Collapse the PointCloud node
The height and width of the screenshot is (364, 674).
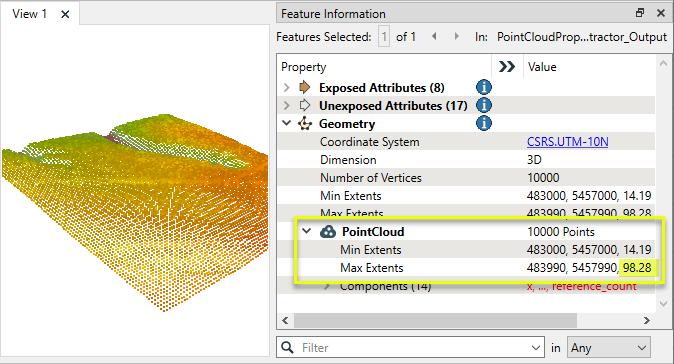tap(306, 231)
